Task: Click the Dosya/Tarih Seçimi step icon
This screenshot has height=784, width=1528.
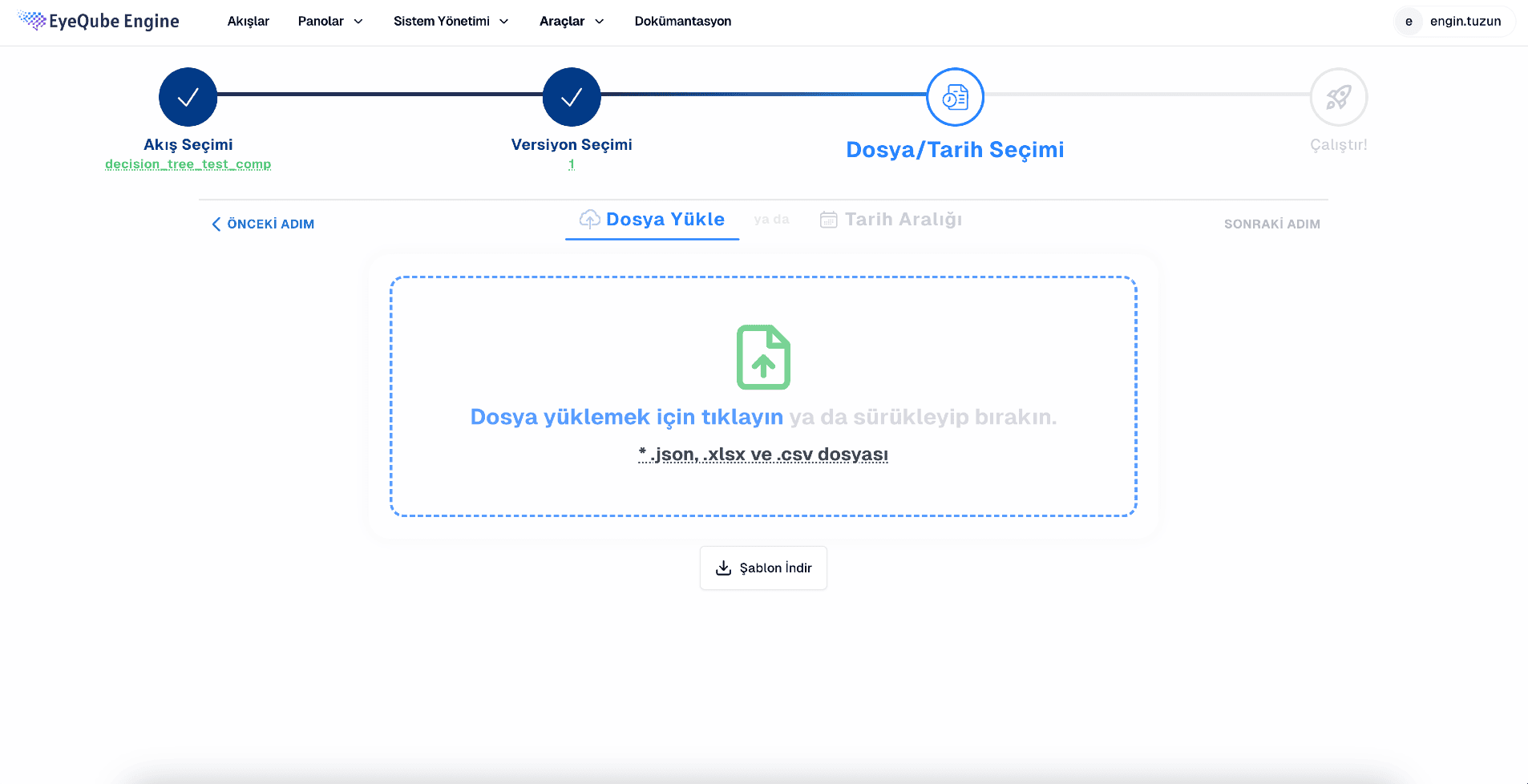Action: pos(955,97)
